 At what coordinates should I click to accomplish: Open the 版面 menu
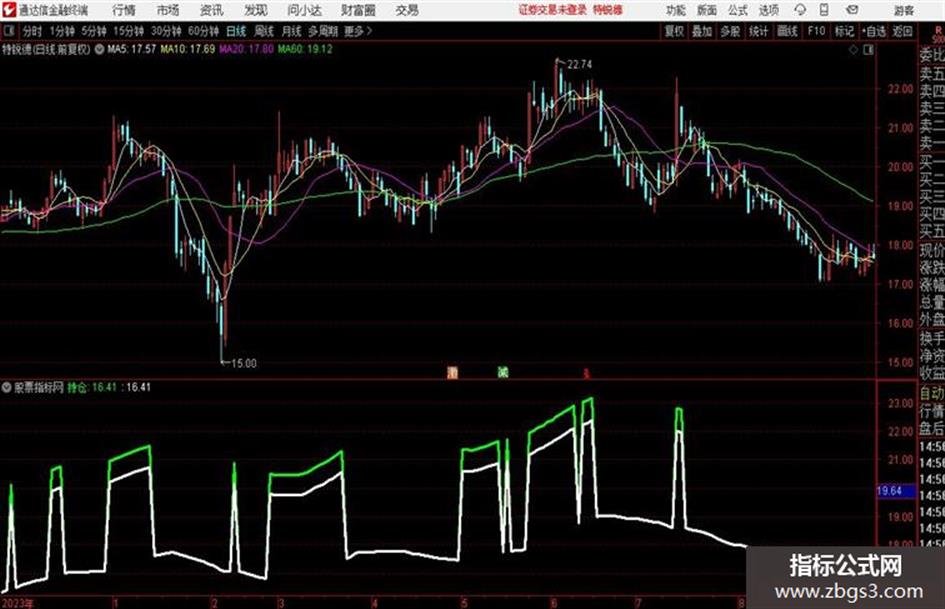(706, 10)
